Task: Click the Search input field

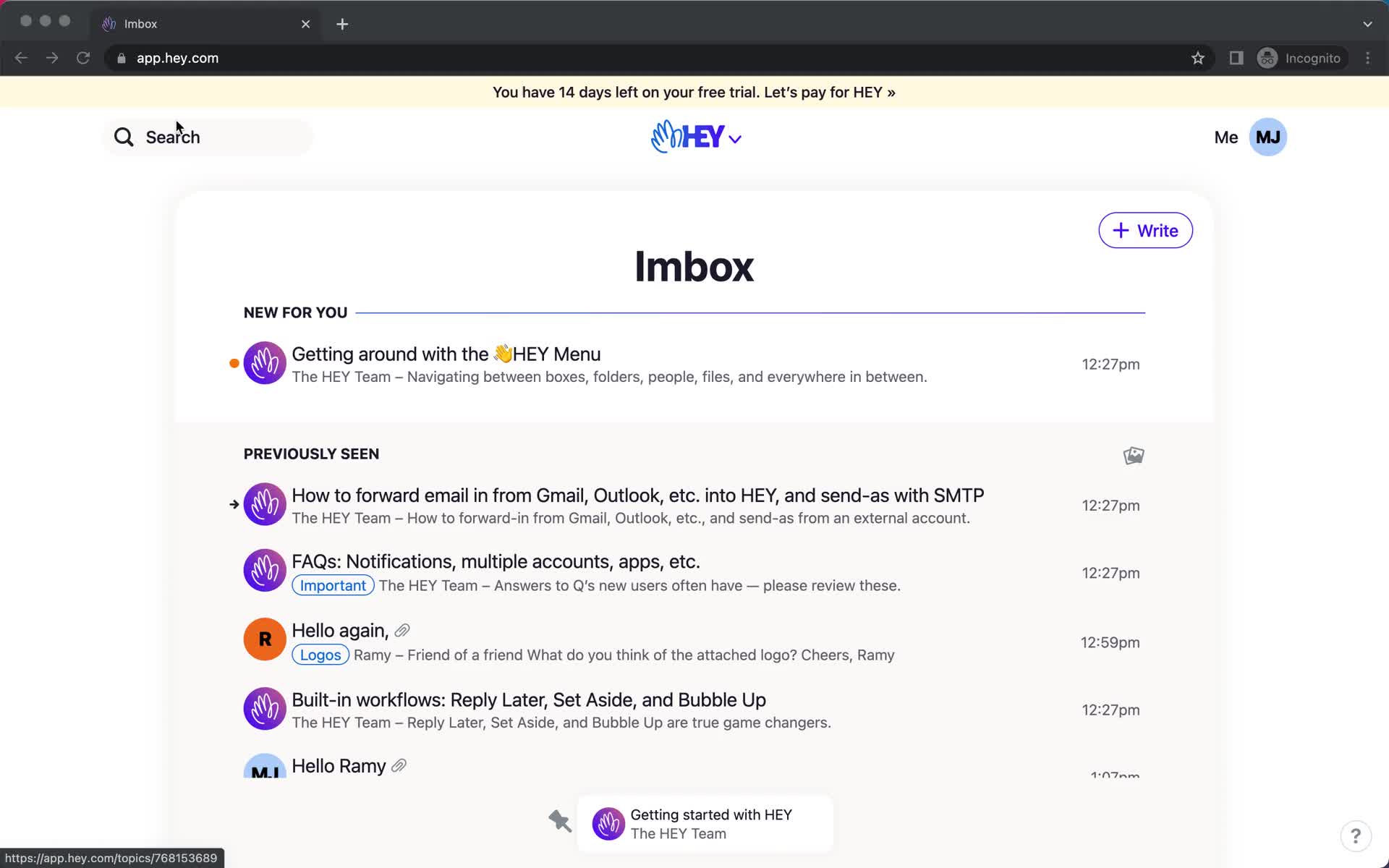Action: click(217, 137)
